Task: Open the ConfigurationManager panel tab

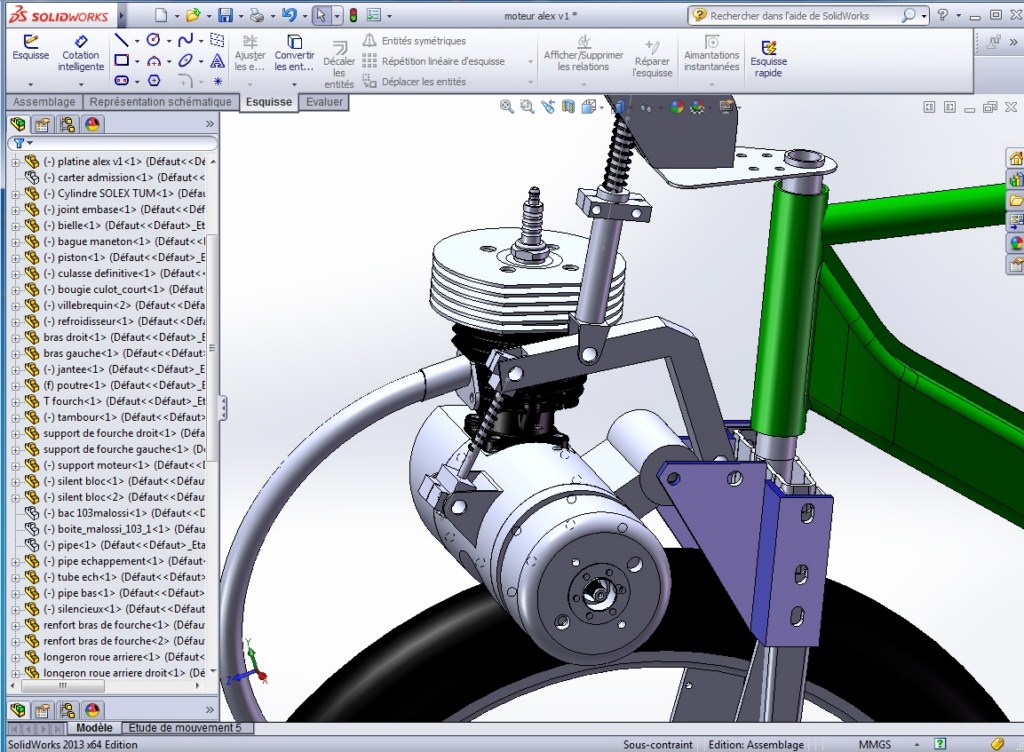Action: point(67,124)
